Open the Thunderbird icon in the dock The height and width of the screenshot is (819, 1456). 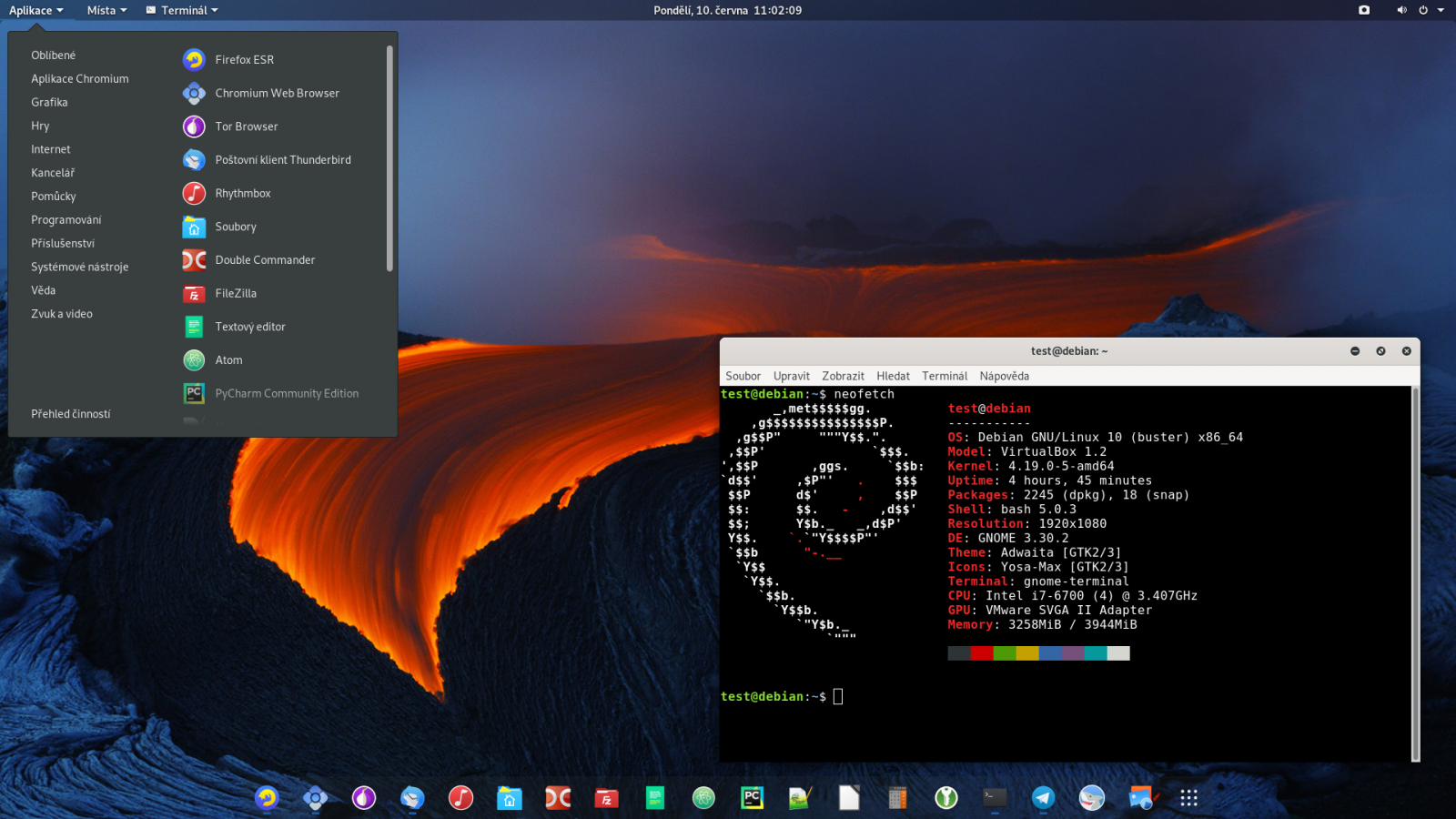[412, 798]
